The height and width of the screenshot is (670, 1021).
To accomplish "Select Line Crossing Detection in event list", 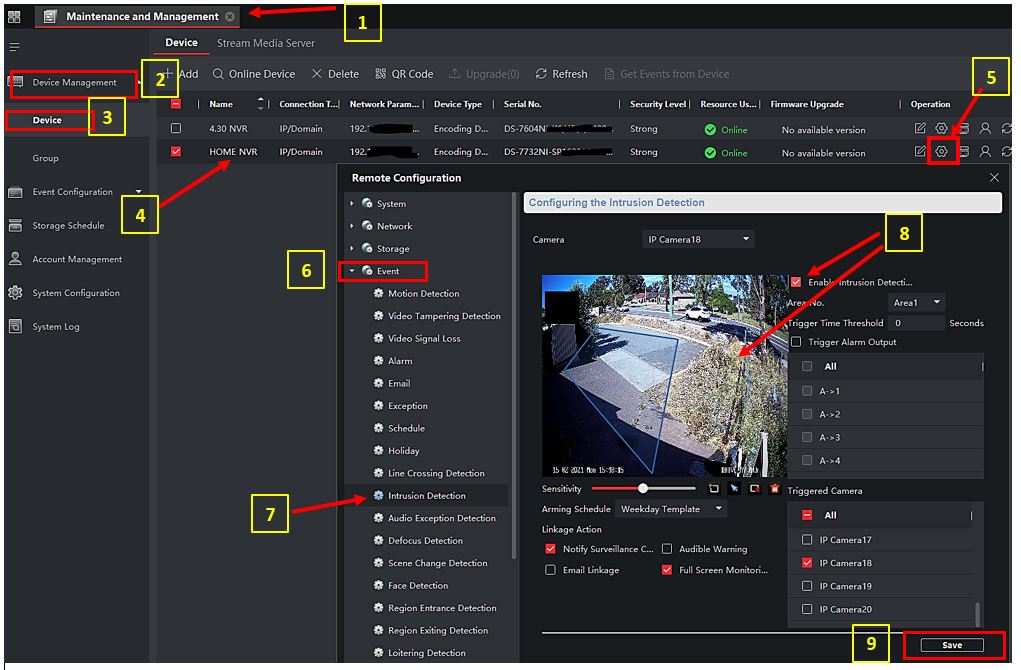I will [x=436, y=473].
